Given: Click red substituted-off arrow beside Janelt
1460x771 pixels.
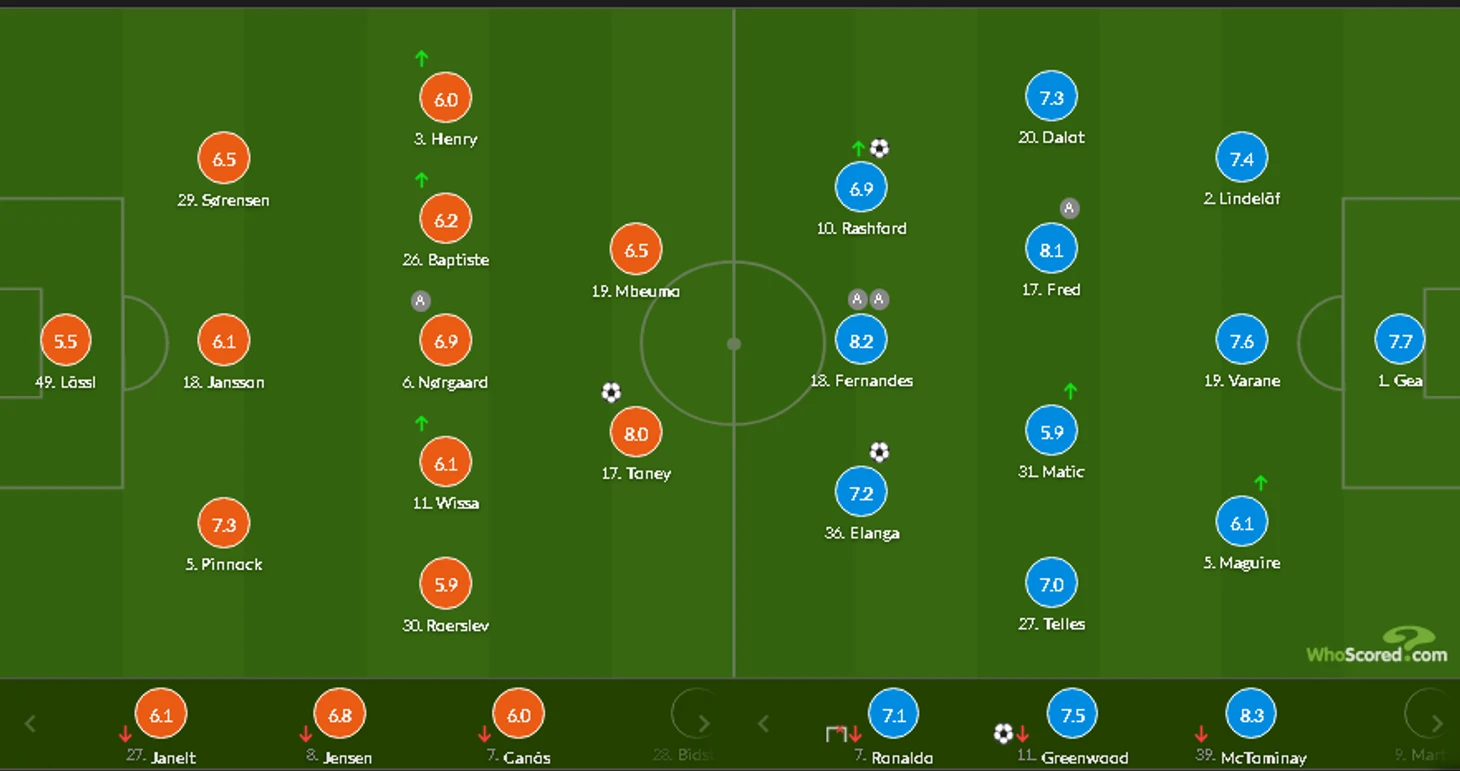Looking at the screenshot, I should (125, 735).
